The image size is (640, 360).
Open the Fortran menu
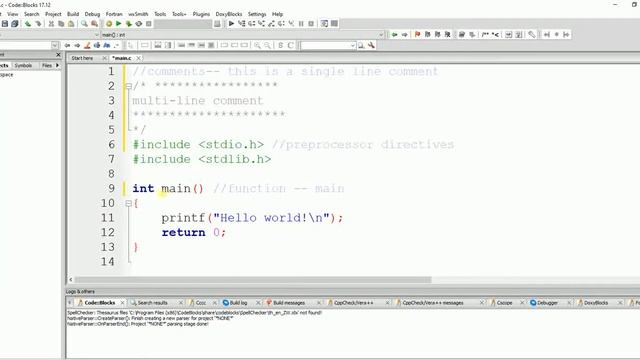click(114, 14)
